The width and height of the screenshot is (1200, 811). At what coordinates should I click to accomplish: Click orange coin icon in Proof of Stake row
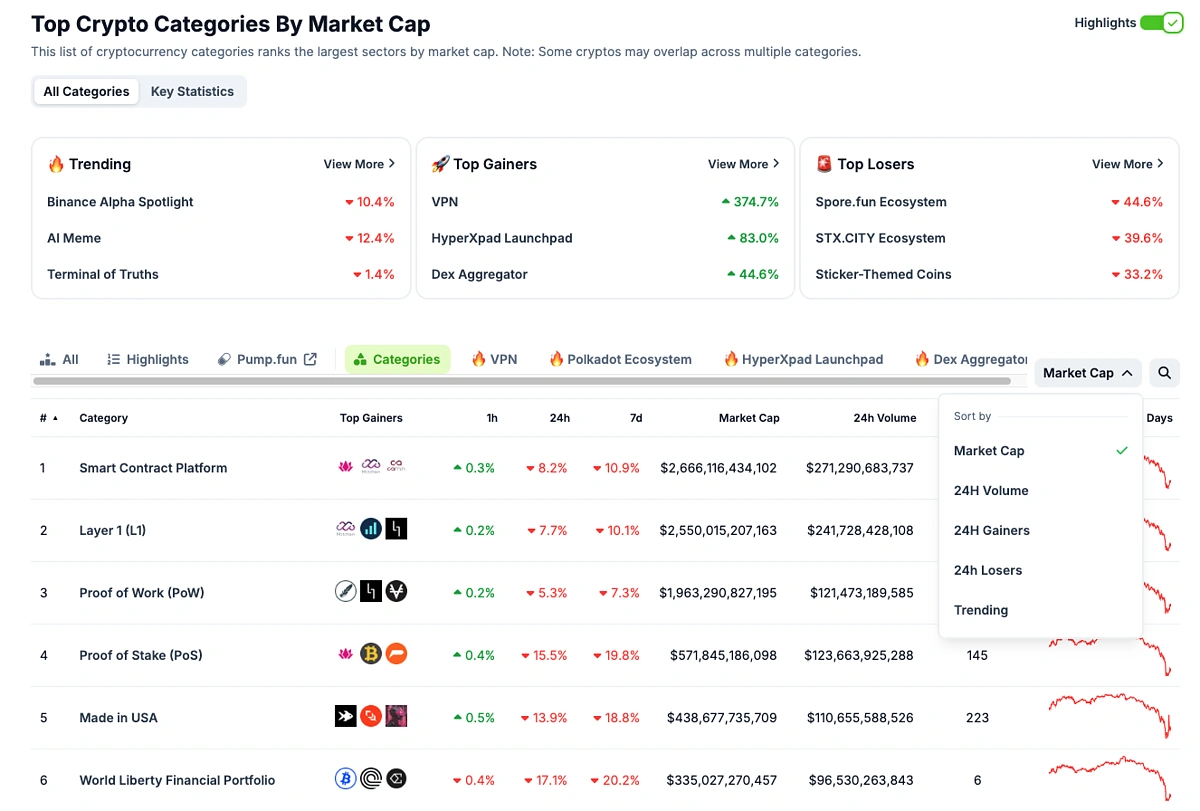pyautogui.click(x=397, y=655)
